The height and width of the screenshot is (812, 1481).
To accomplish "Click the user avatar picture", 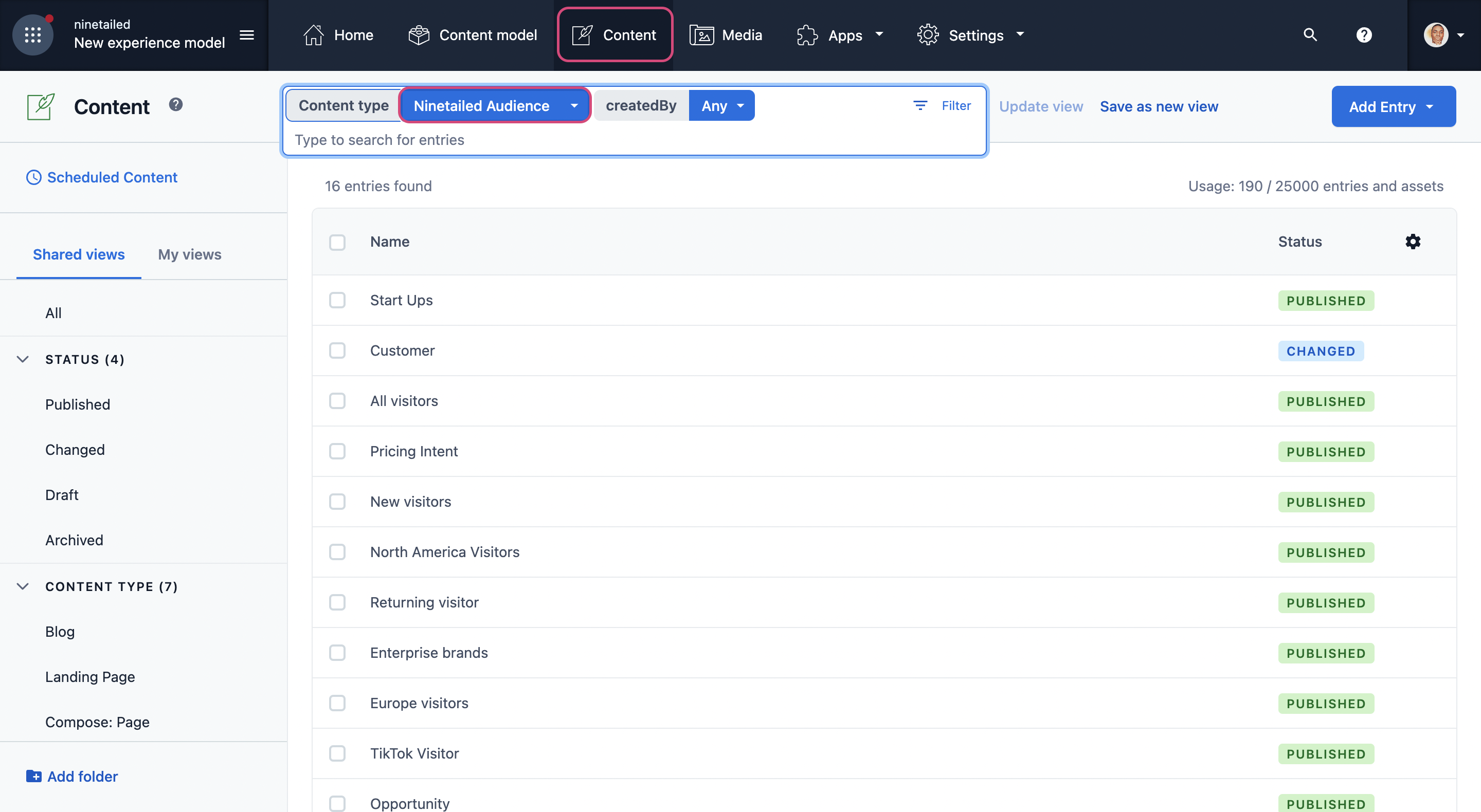I will click(1436, 35).
